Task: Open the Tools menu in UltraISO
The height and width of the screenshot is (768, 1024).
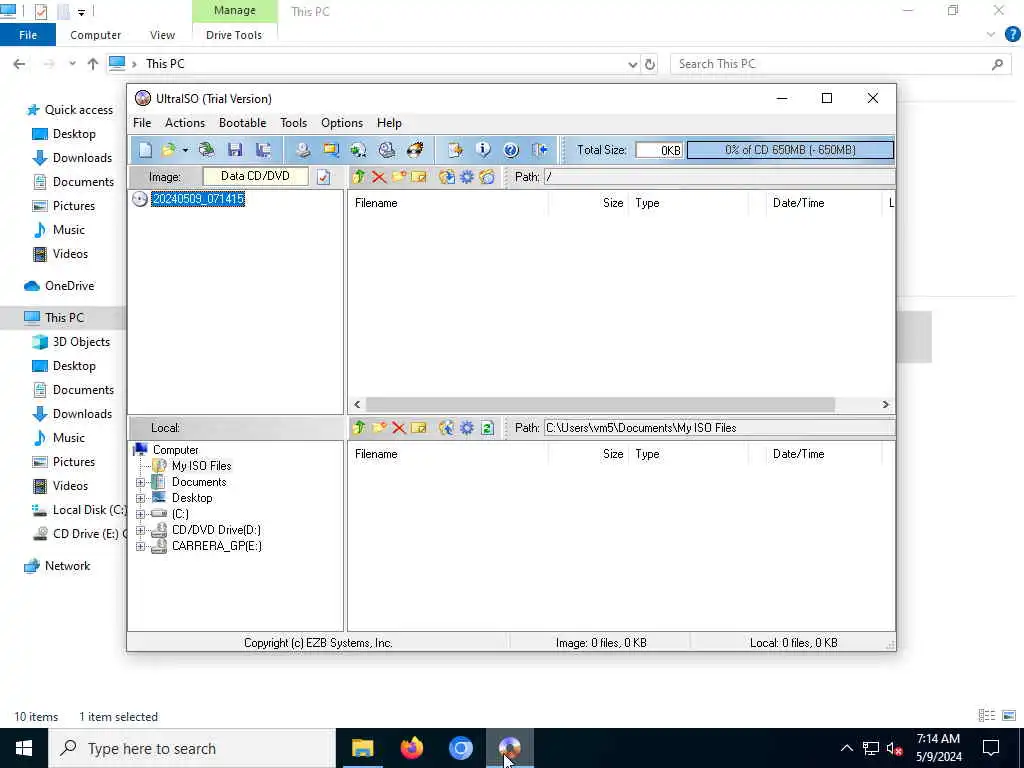Action: tap(293, 123)
